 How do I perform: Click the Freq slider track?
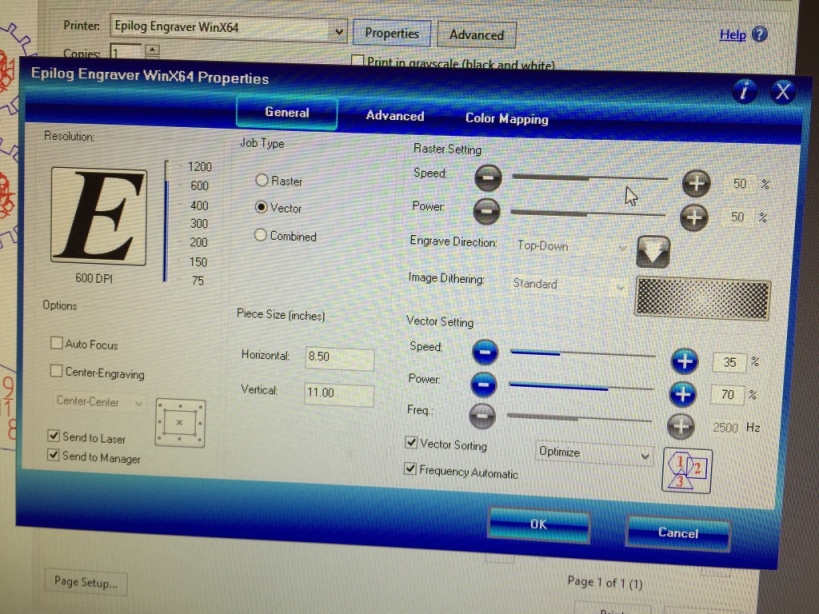coord(579,418)
